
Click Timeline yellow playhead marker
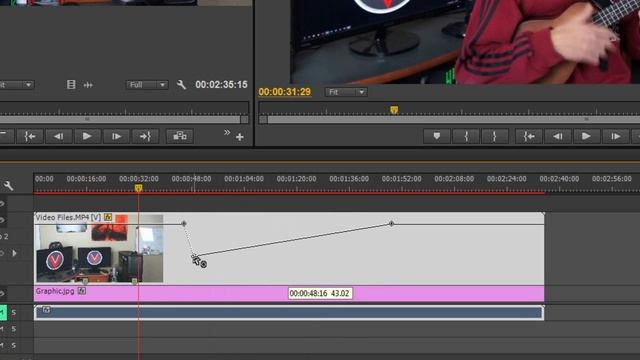click(x=138, y=188)
